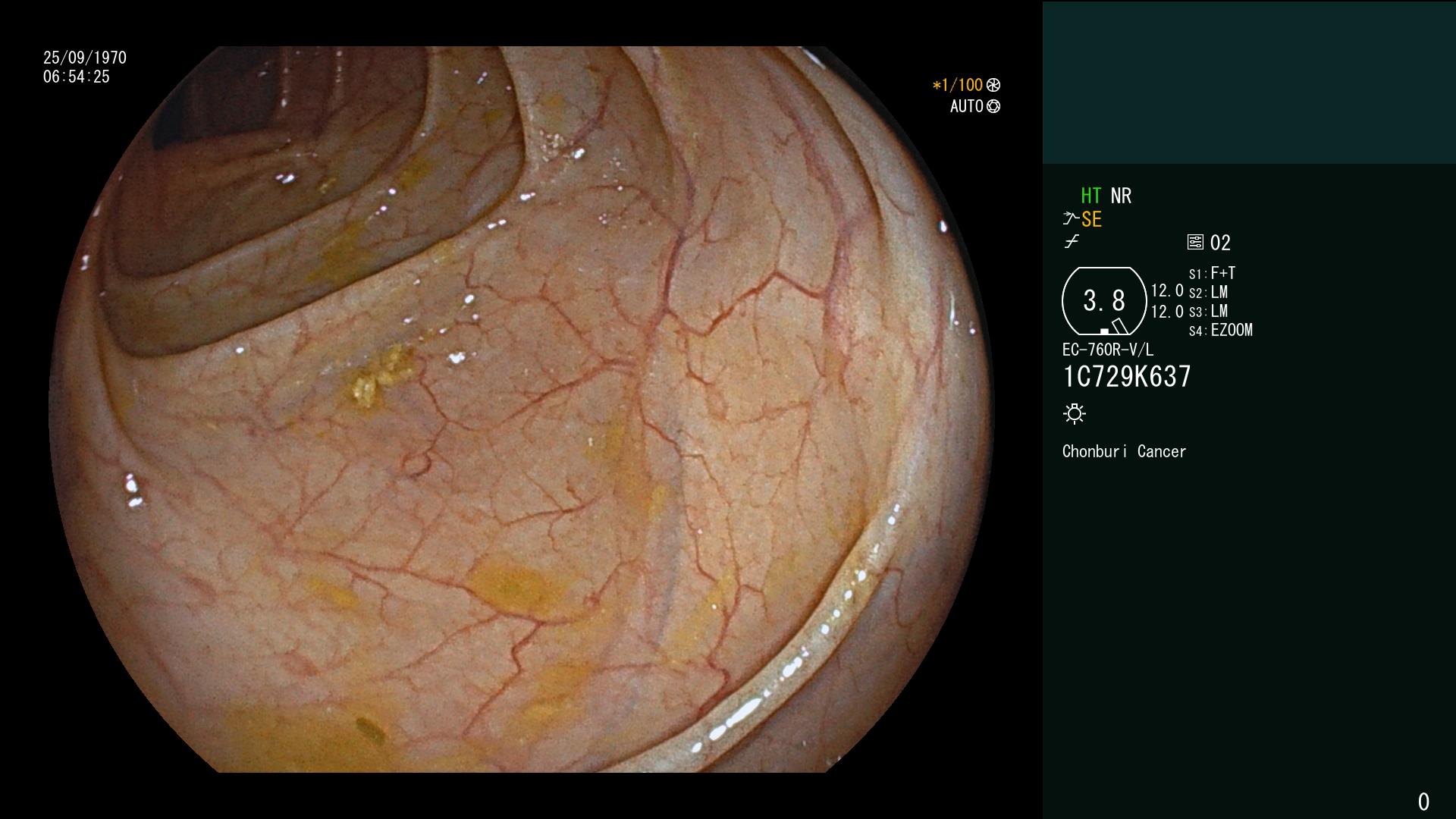Click the structure enhancement icon before SE
This screenshot has width=1456, height=819.
(1071, 219)
